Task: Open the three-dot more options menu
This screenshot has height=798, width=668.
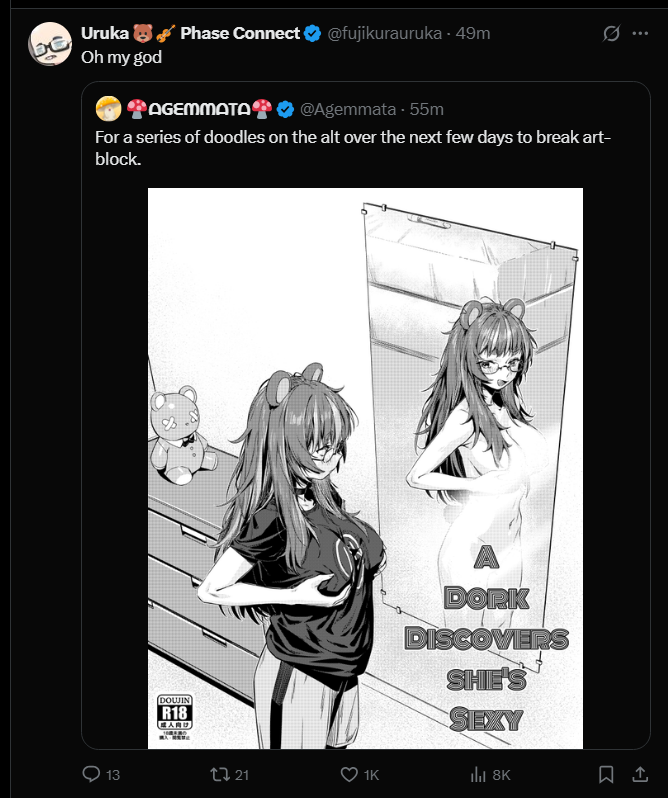Action: (x=640, y=34)
